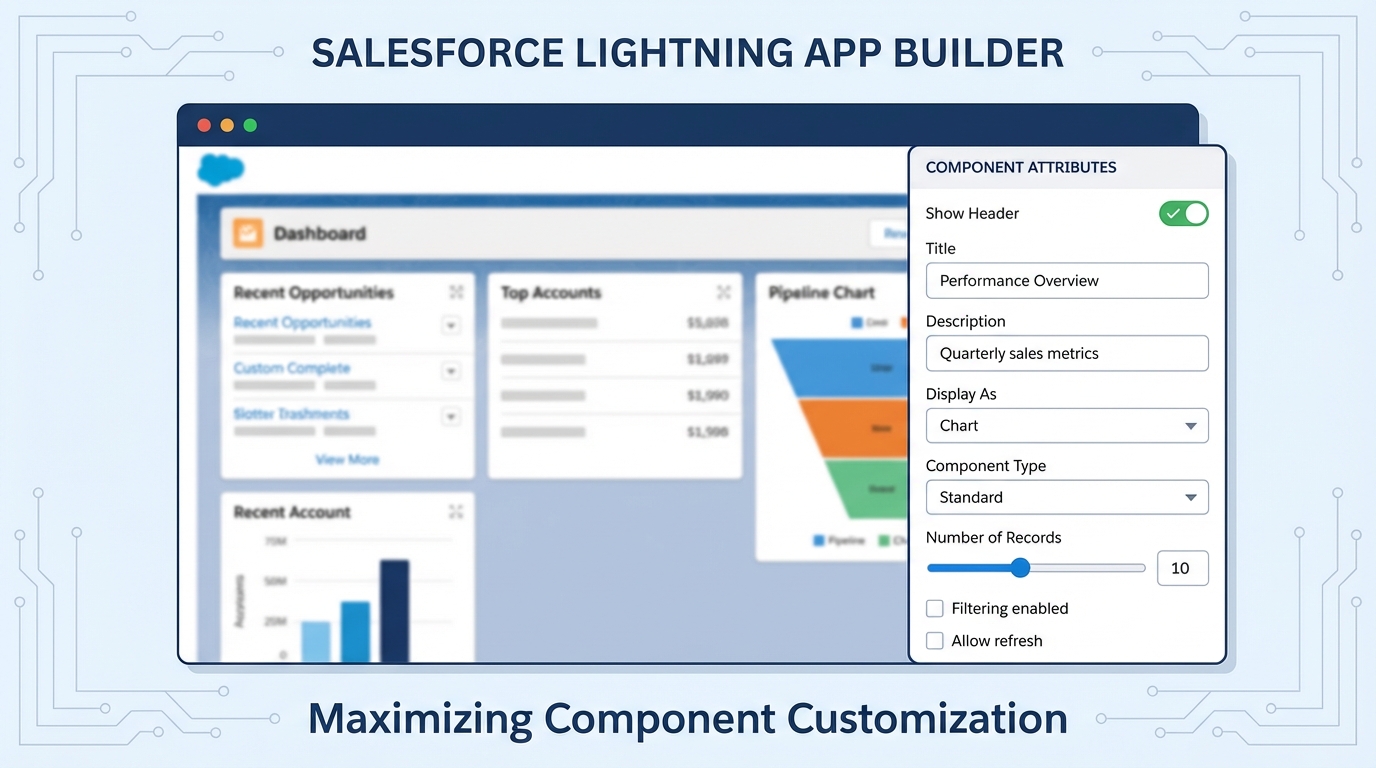Expand the Recent Account widget icon
The image size is (1376, 768).
(456, 512)
